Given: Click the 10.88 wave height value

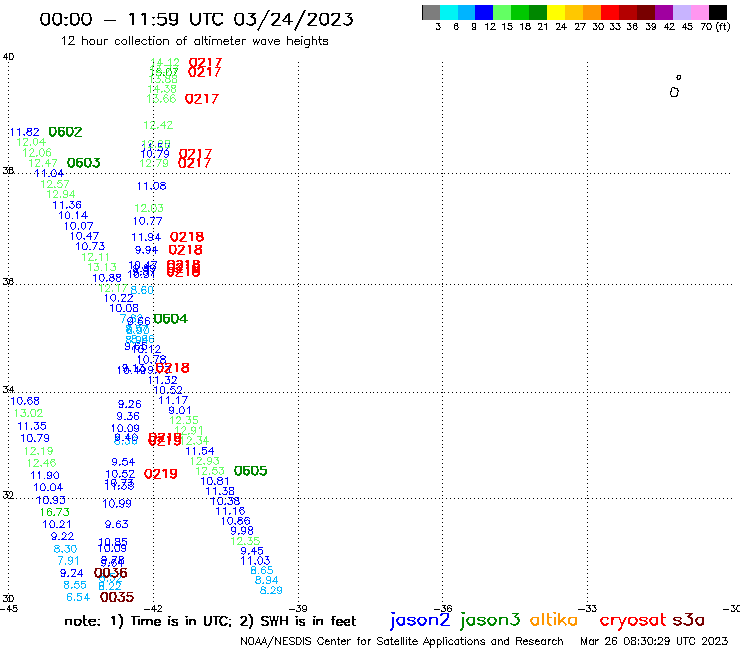Looking at the screenshot, I should coord(107,279).
